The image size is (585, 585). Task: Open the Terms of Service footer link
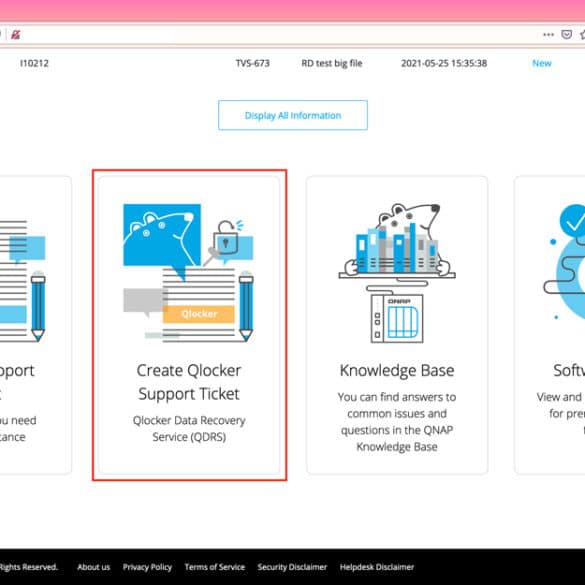pos(215,567)
